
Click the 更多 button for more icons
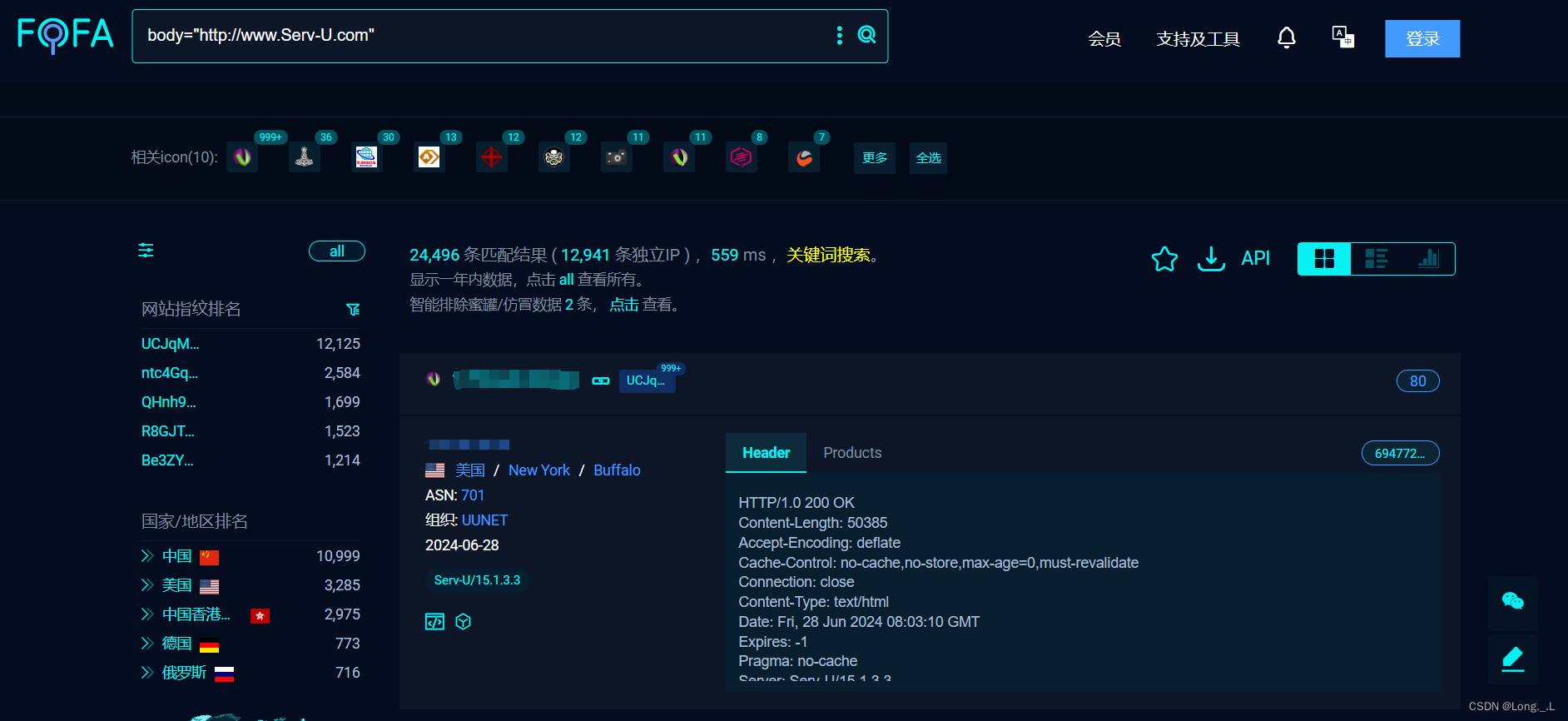point(875,157)
